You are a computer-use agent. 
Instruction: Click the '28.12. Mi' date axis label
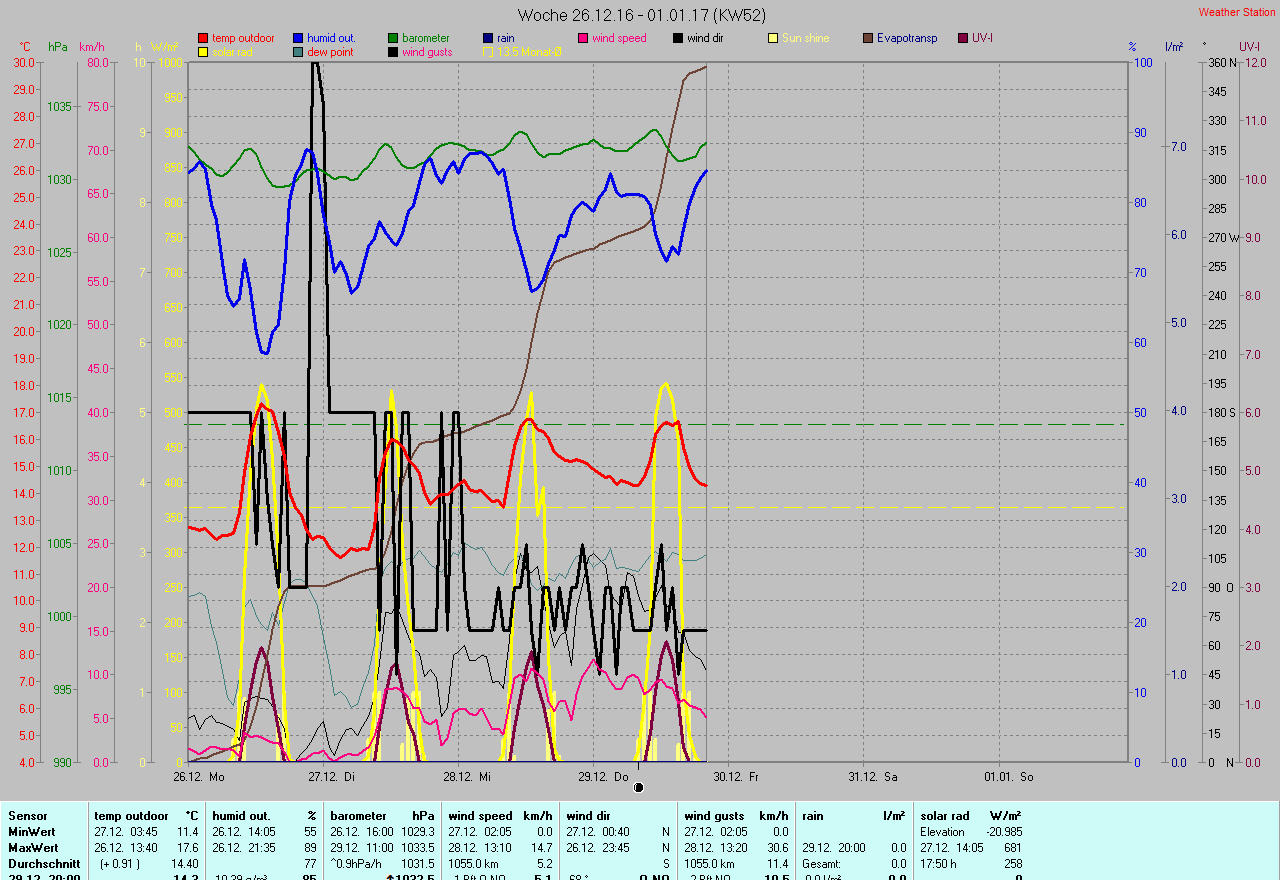[x=467, y=776]
